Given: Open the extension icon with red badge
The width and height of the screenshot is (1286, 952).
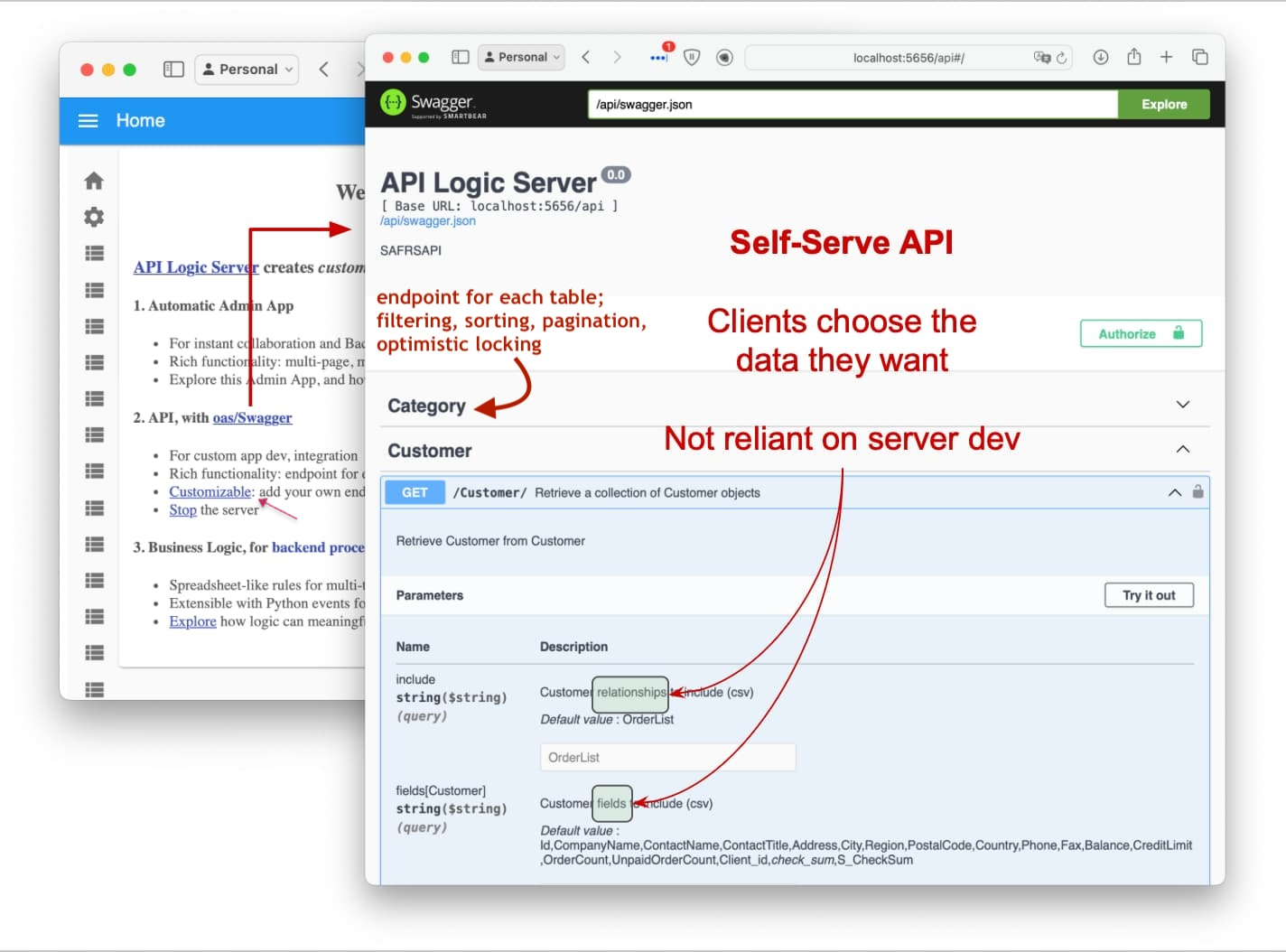Looking at the screenshot, I should (660, 56).
